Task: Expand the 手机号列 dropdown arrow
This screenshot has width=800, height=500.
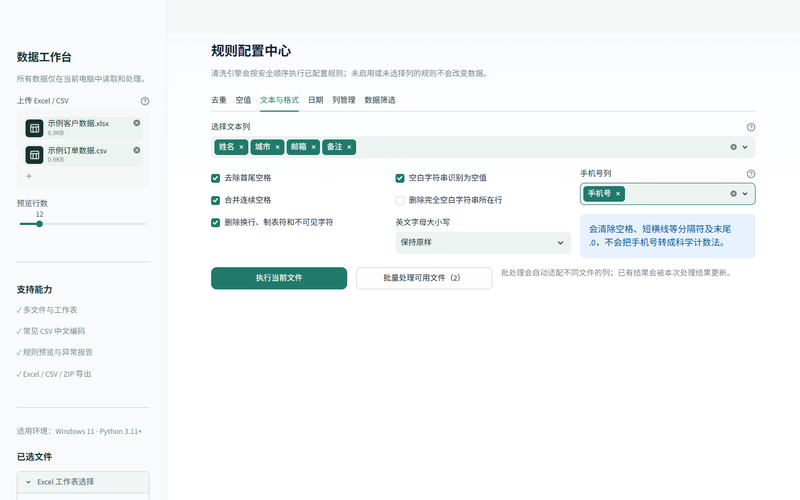Action: pos(745,194)
